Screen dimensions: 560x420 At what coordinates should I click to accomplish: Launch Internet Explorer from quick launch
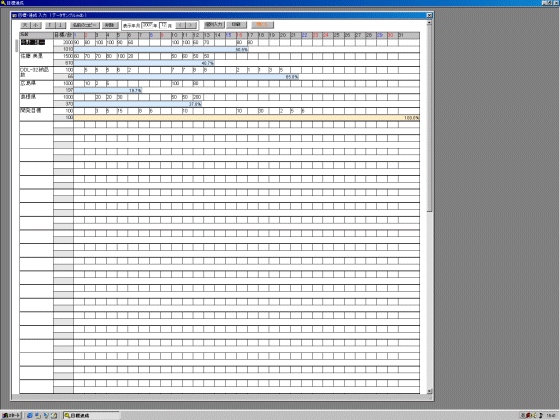[30, 415]
